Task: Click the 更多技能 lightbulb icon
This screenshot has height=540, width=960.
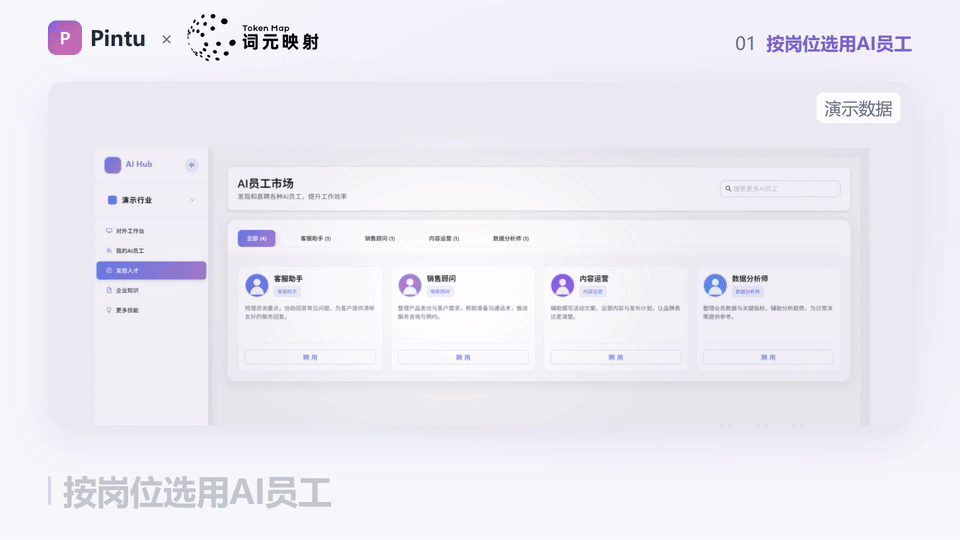Action: point(109,310)
